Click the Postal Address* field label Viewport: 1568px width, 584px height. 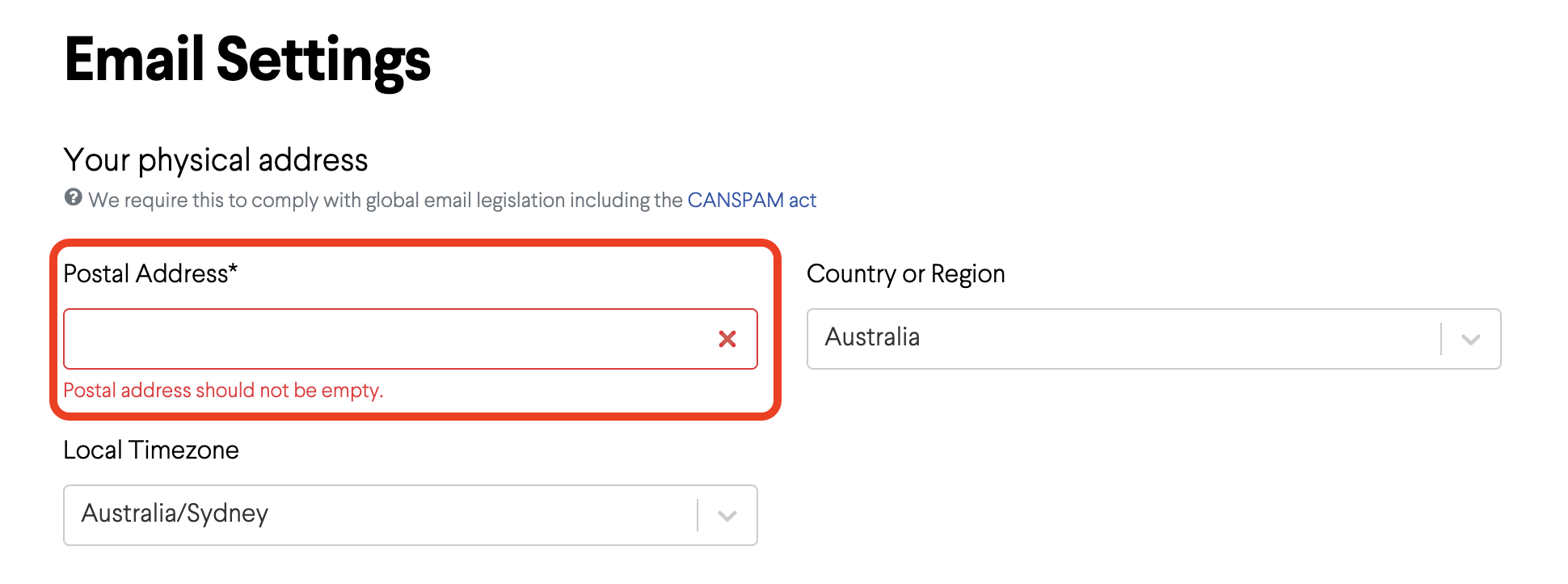(x=150, y=274)
